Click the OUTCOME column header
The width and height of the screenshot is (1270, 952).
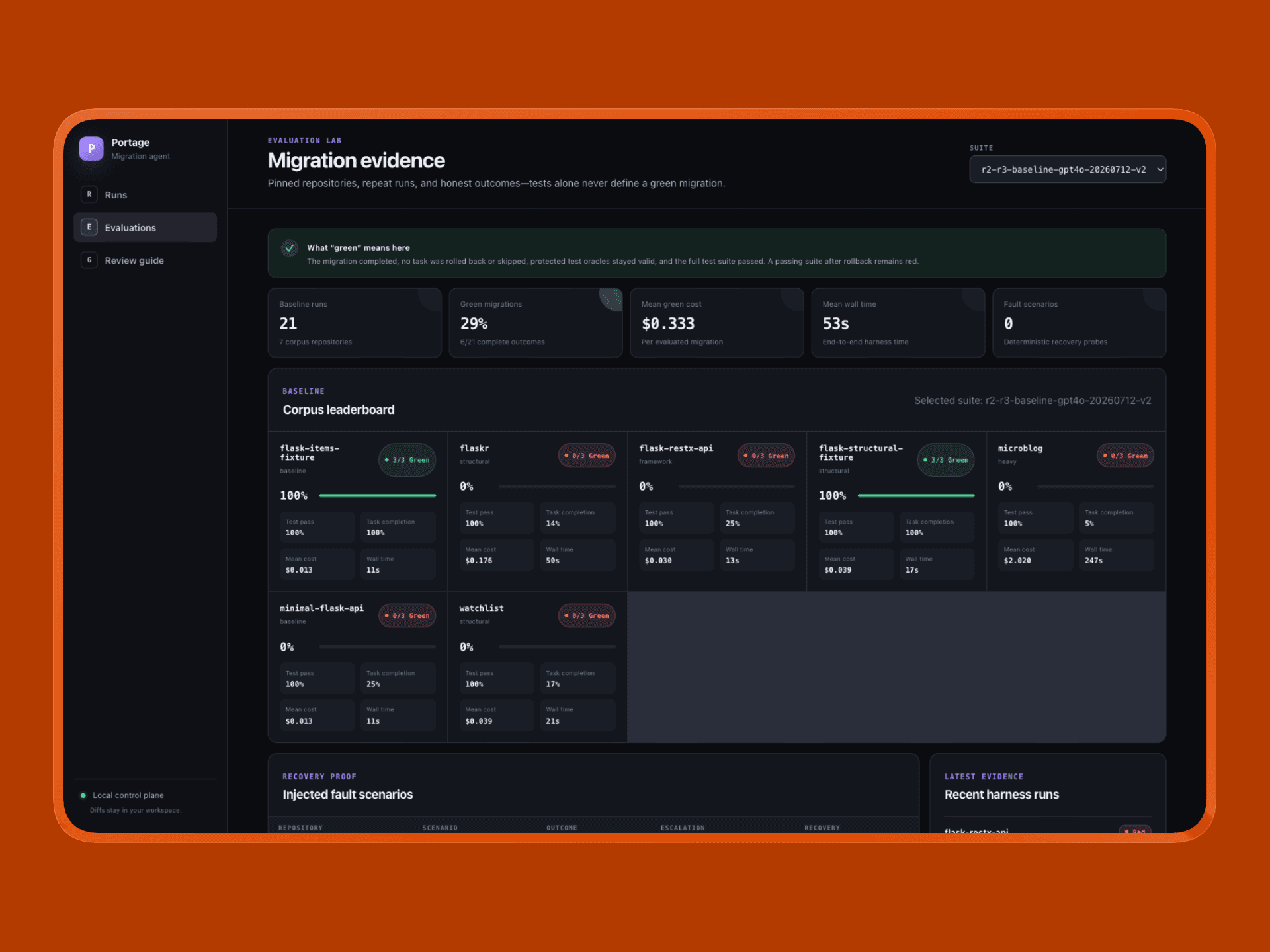[x=562, y=828]
